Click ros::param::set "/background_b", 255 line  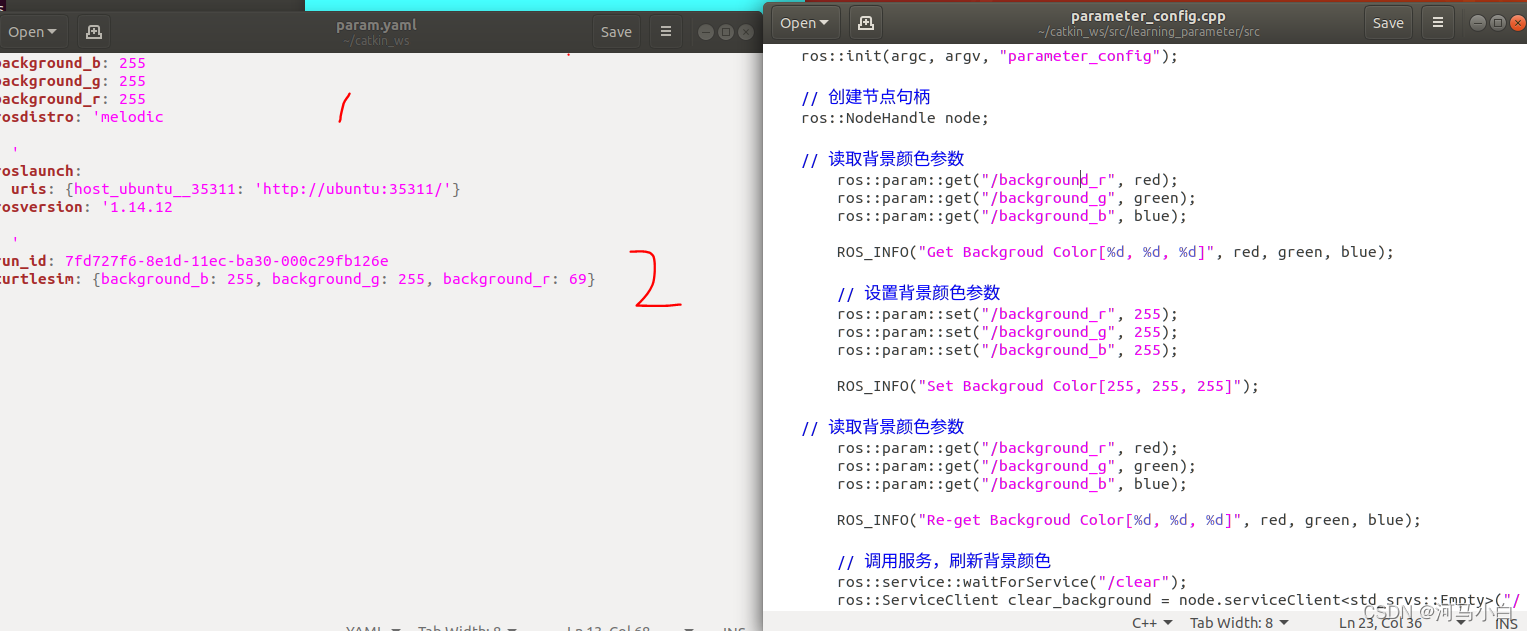click(x=1008, y=350)
